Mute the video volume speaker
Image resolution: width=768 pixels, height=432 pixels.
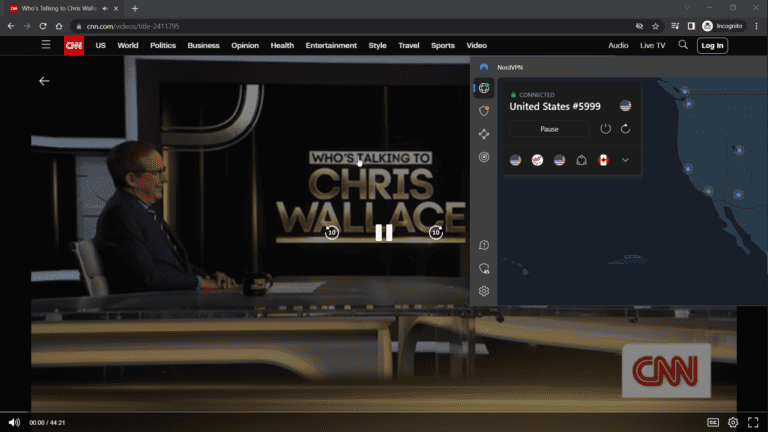tap(14, 422)
